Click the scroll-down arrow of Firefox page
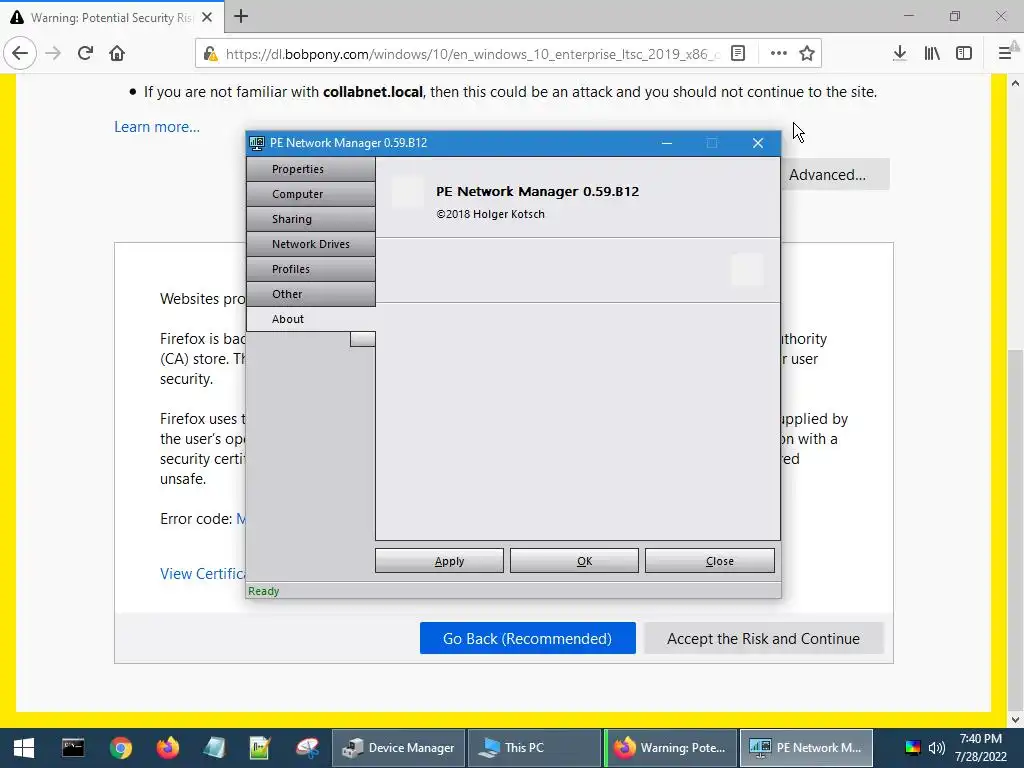Viewport: 1024px width, 768px height. [1016, 720]
